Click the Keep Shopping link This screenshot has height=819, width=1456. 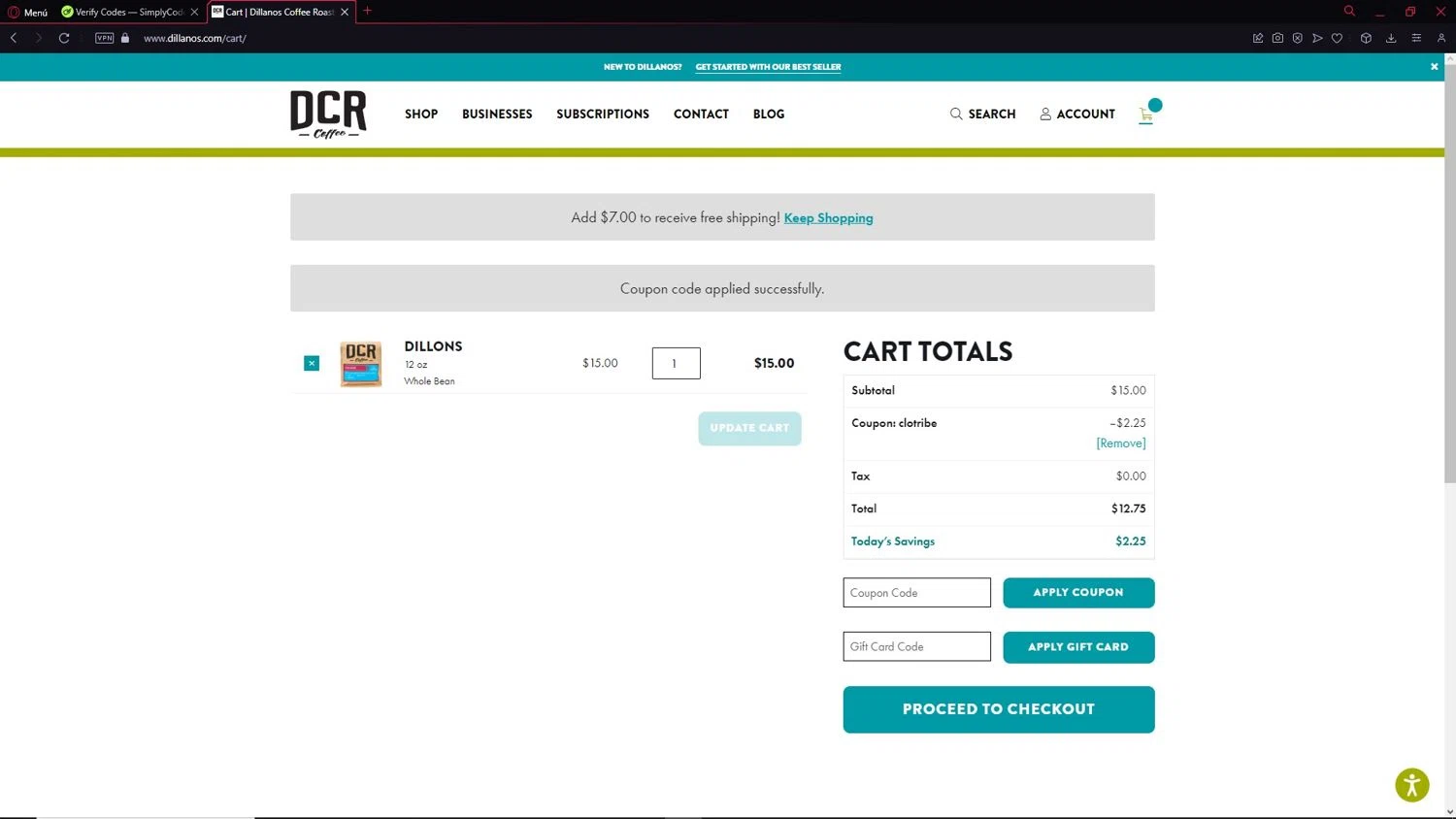(x=828, y=217)
